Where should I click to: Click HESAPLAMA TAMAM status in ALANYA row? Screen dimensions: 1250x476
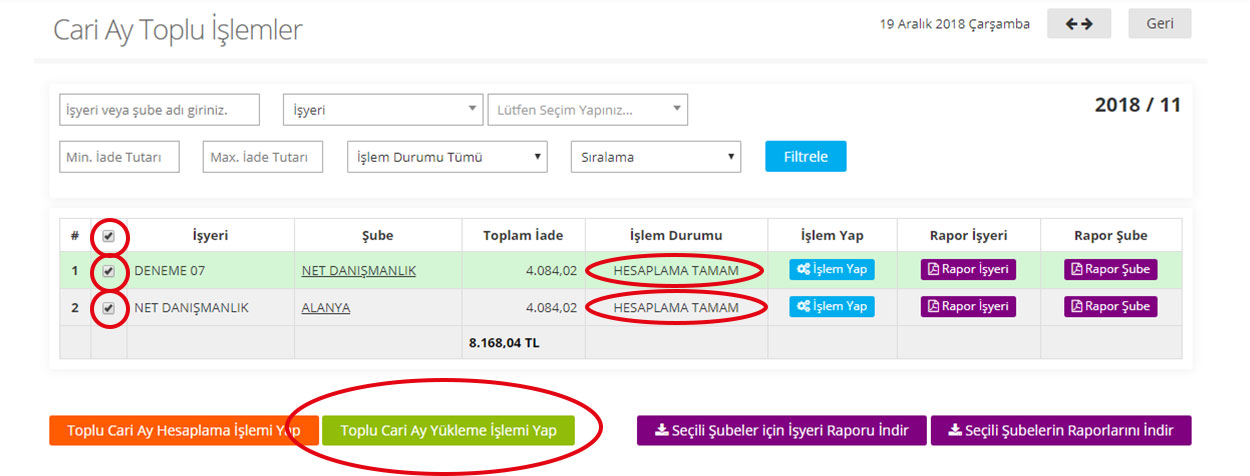coord(676,308)
